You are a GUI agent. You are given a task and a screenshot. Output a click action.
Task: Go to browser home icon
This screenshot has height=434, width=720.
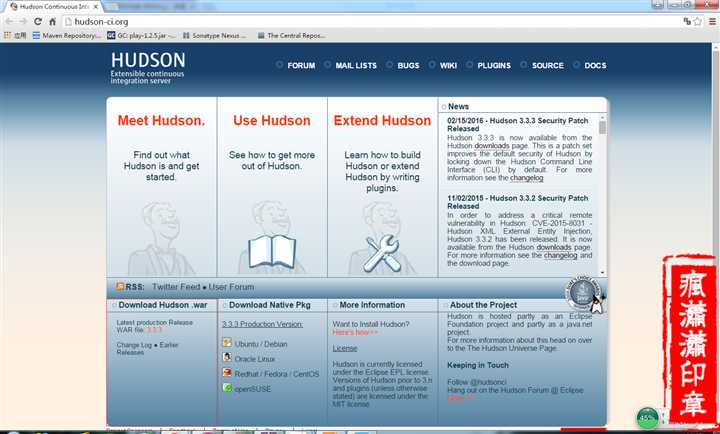pyautogui.click(x=52, y=22)
